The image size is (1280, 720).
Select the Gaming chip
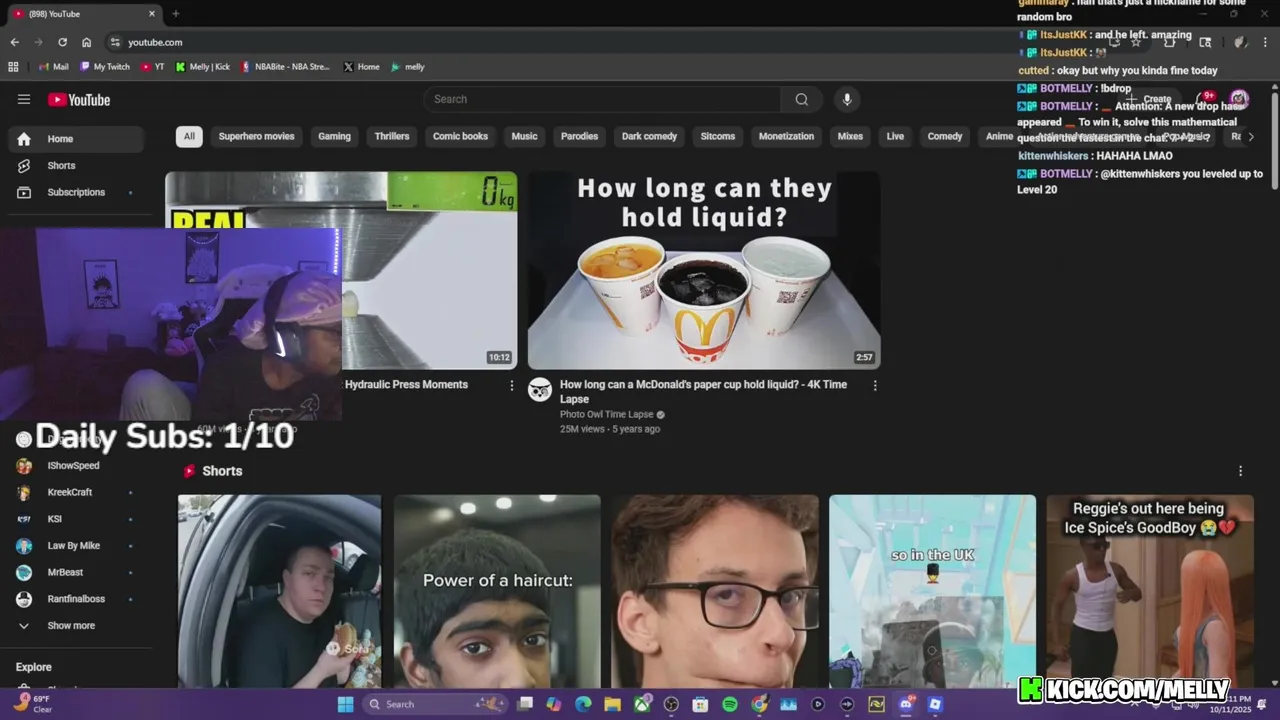tap(334, 136)
